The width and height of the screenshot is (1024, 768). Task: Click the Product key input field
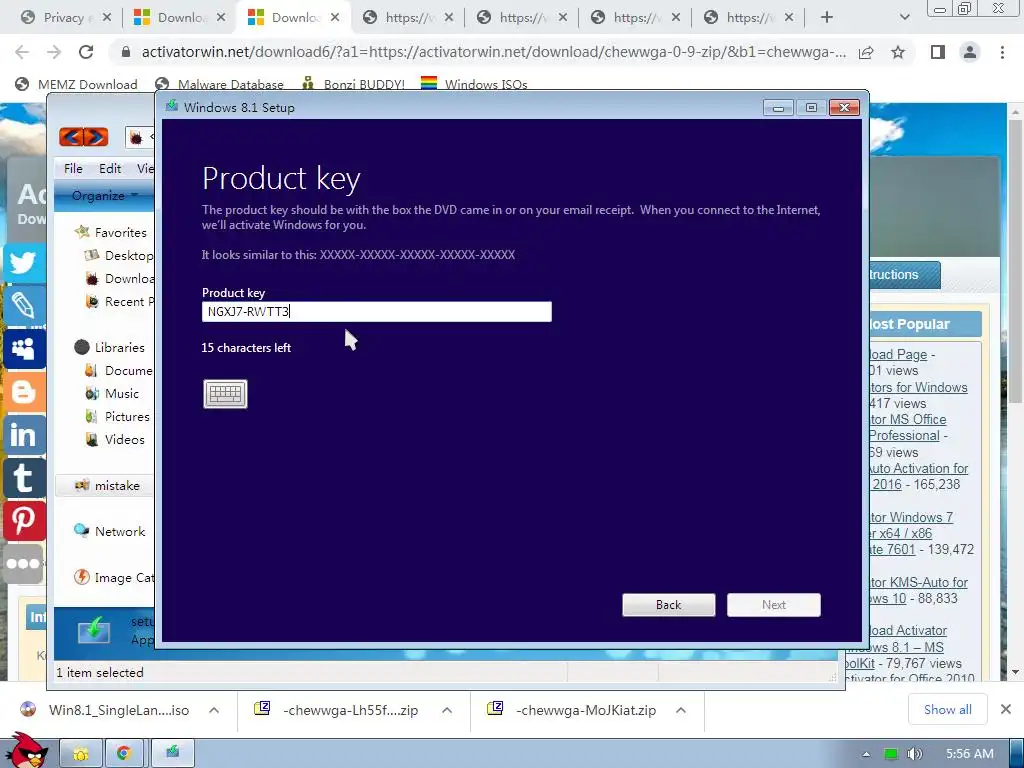tap(376, 312)
